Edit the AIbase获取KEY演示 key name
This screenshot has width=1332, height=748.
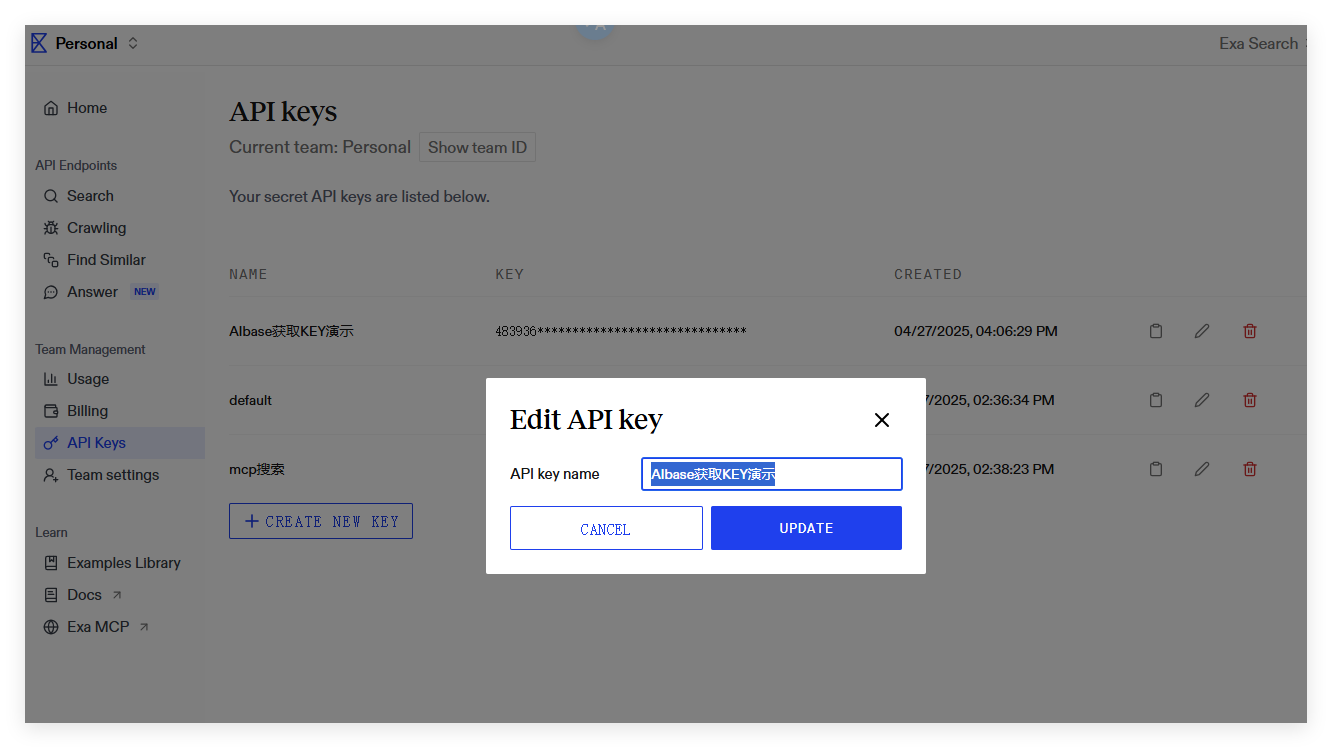tap(1202, 331)
